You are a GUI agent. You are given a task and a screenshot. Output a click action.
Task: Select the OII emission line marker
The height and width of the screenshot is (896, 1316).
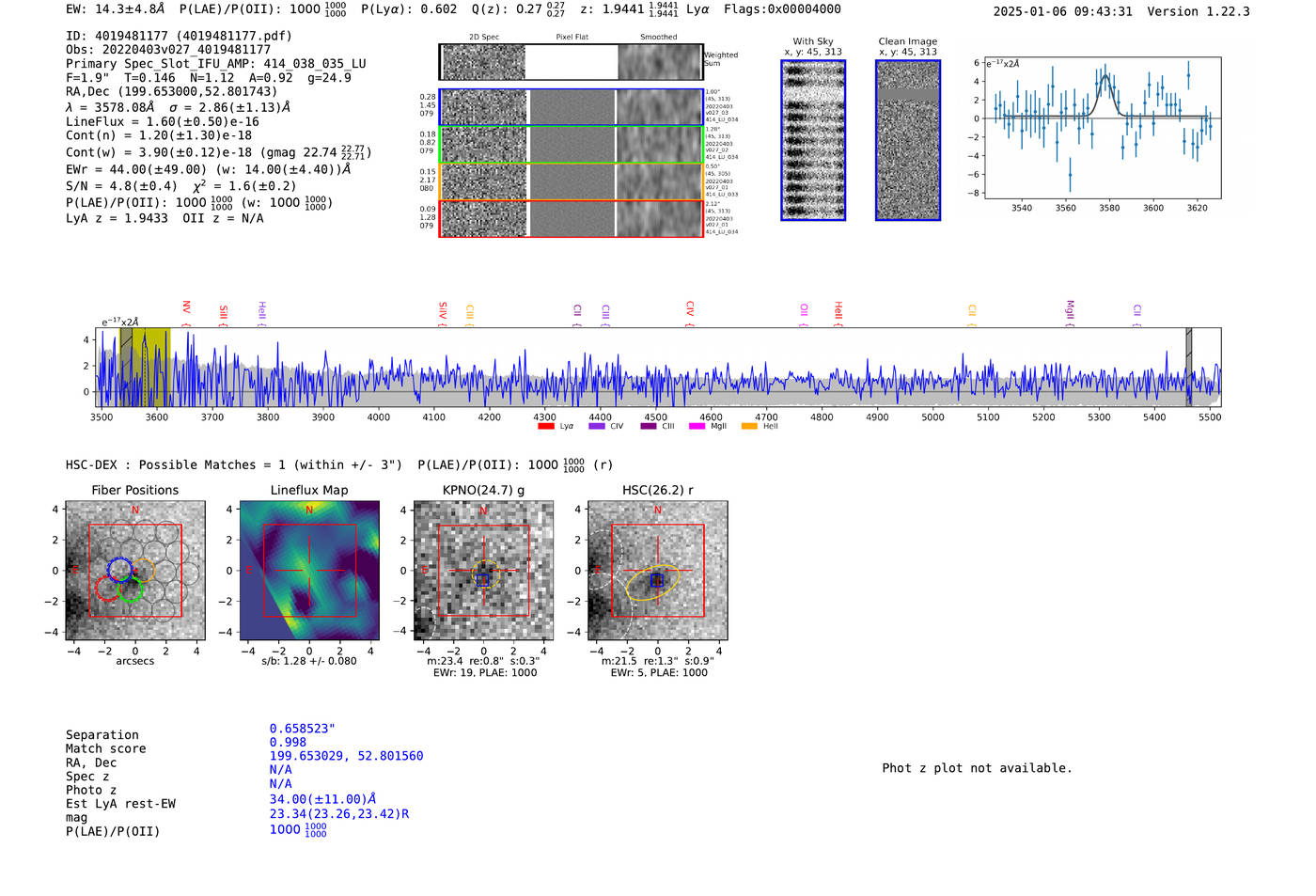point(804,314)
